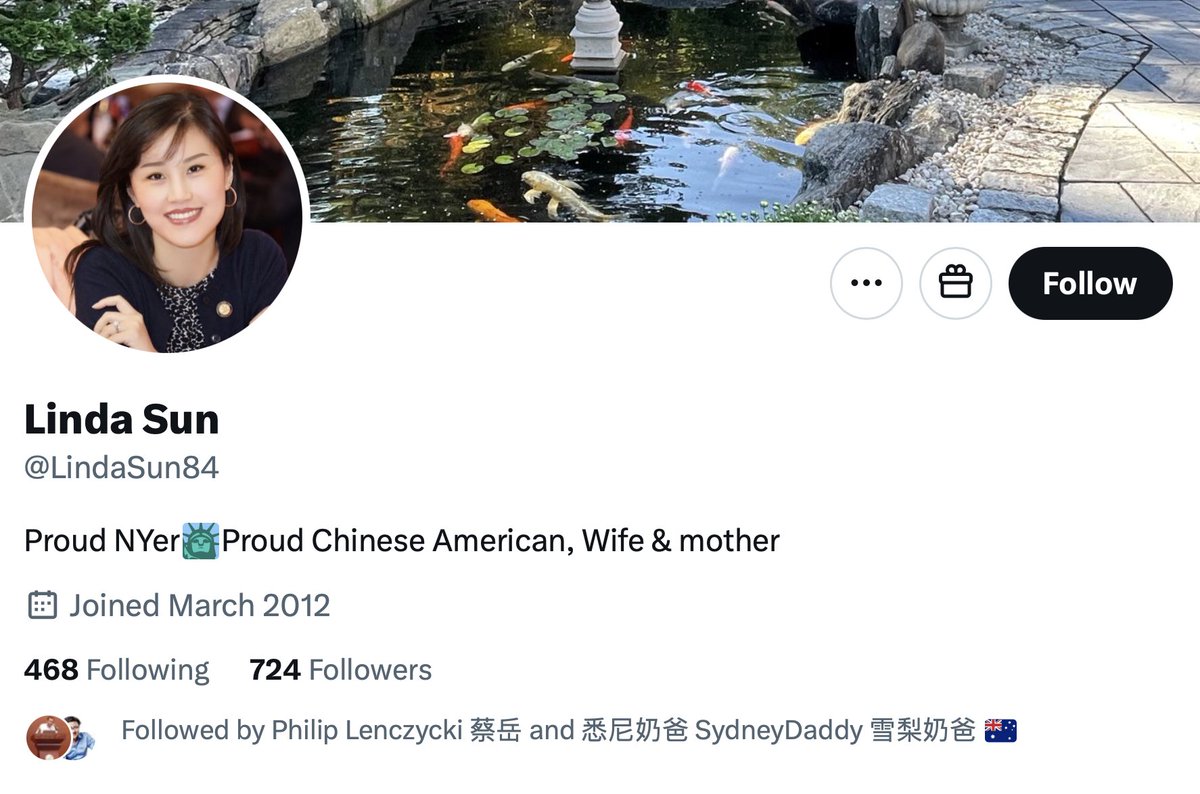Open the right small follower avatar
The image size is (1200, 794).
[79, 740]
